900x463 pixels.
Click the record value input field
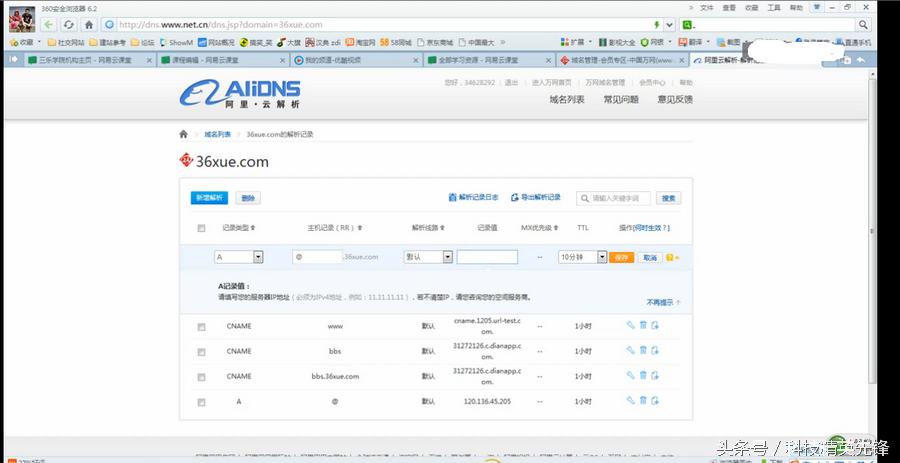point(487,257)
